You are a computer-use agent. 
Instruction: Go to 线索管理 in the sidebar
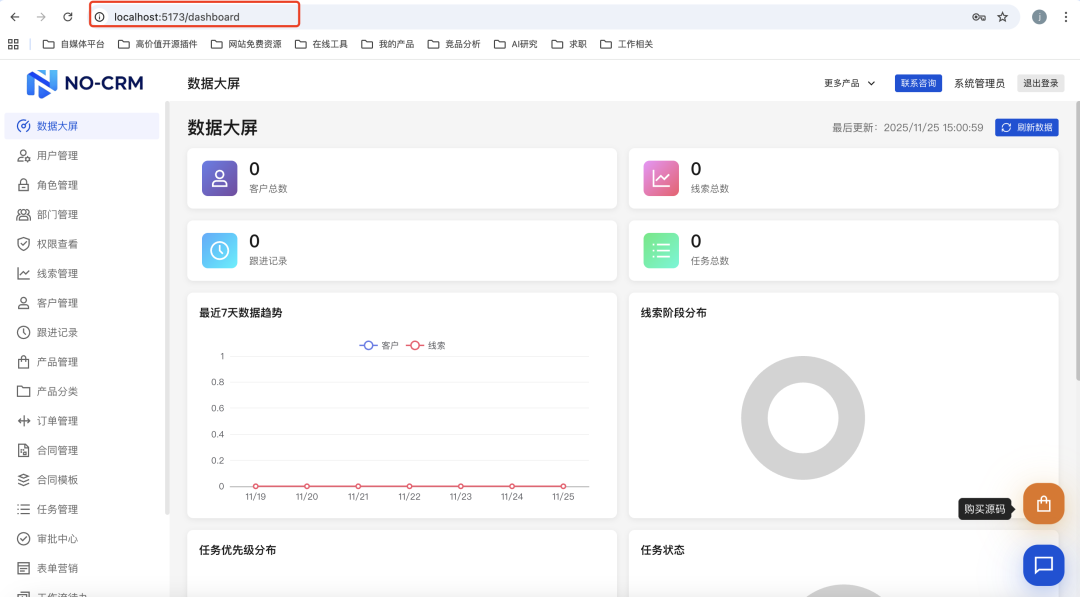click(82, 273)
